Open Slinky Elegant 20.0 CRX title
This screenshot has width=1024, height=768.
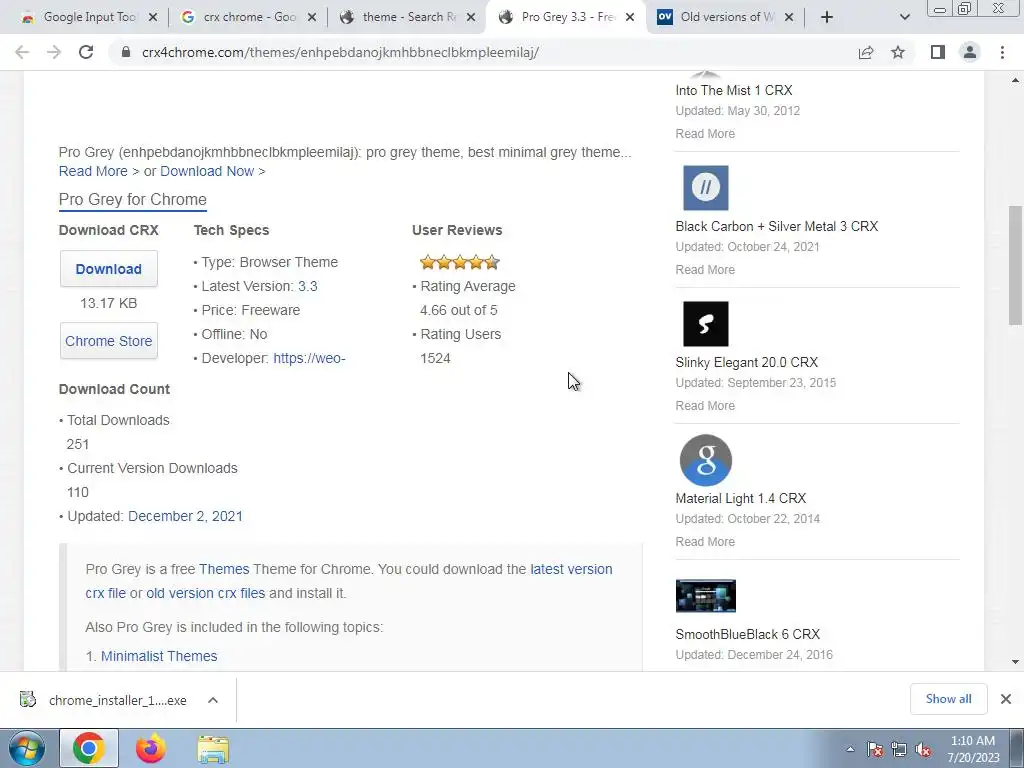pyautogui.click(x=746, y=362)
